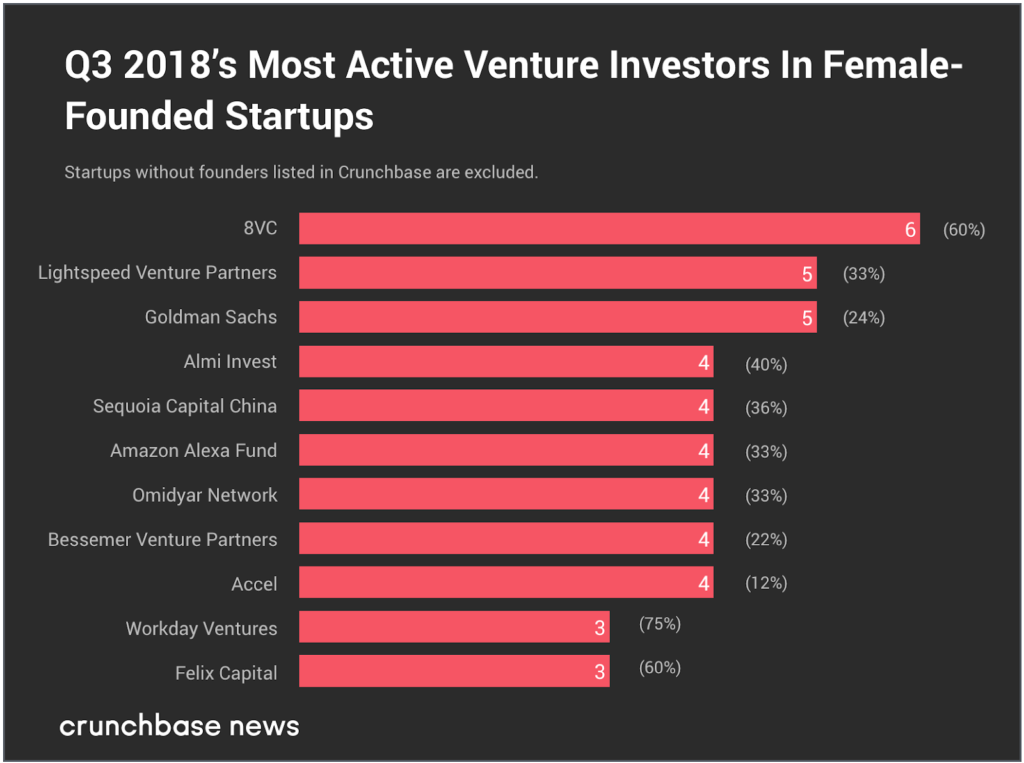Click the Bessemer Venture Partners label
The width and height of the screenshot is (1024, 763).
(162, 540)
